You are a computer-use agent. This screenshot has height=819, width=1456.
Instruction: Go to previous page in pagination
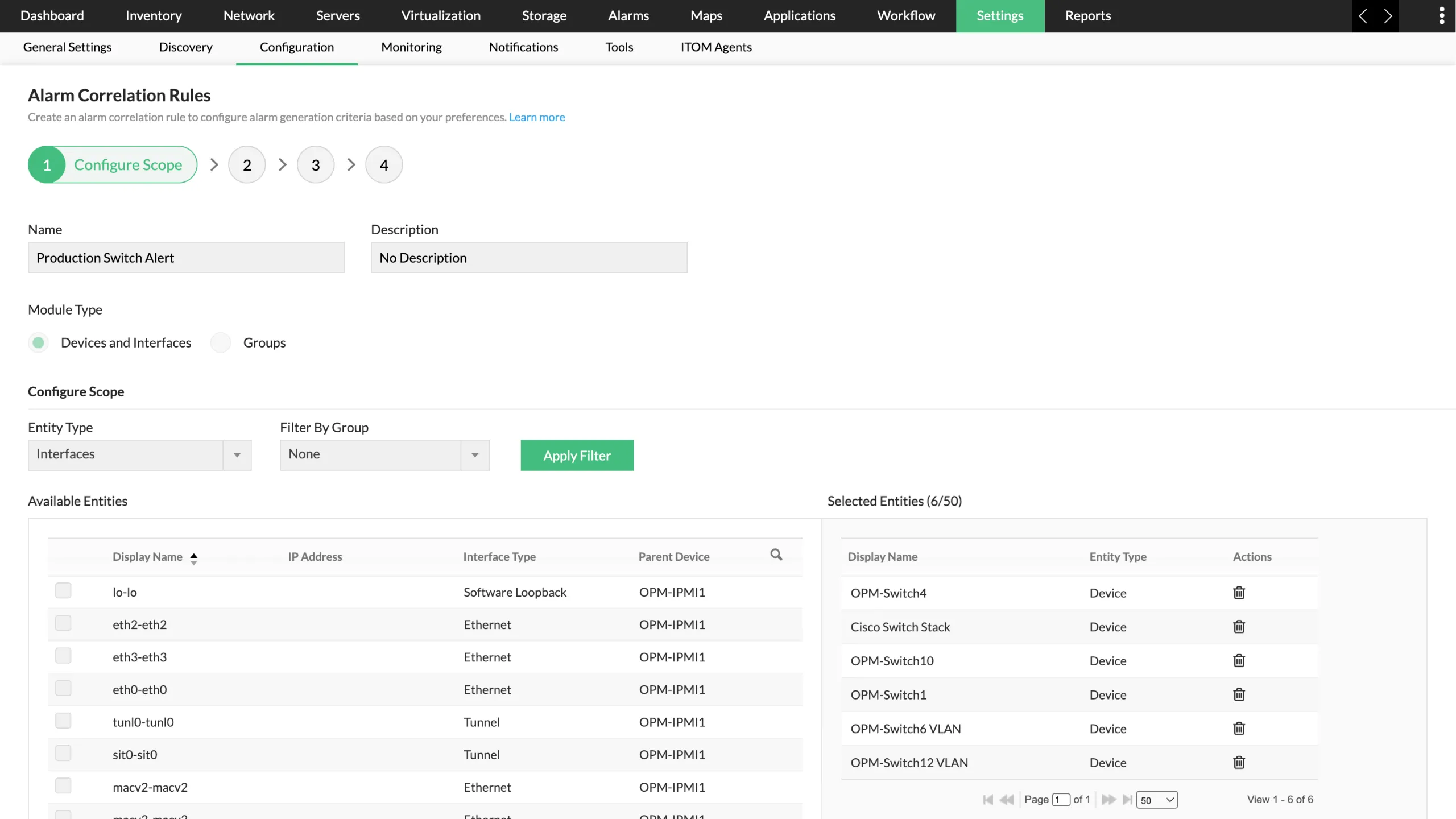point(1007,799)
